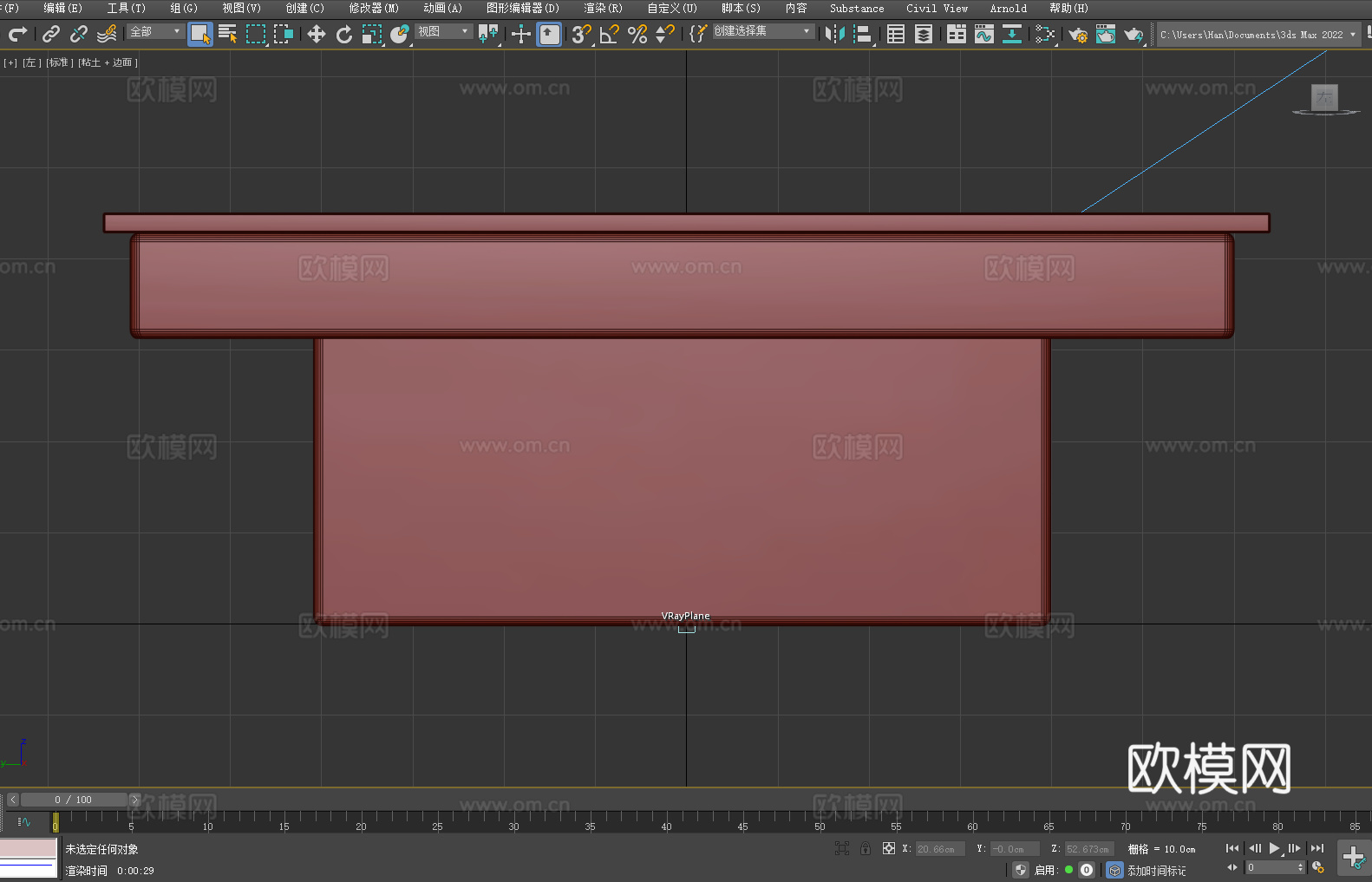Select the Place object tool
Image resolution: width=1372 pixels, height=882 pixels.
[x=400, y=34]
